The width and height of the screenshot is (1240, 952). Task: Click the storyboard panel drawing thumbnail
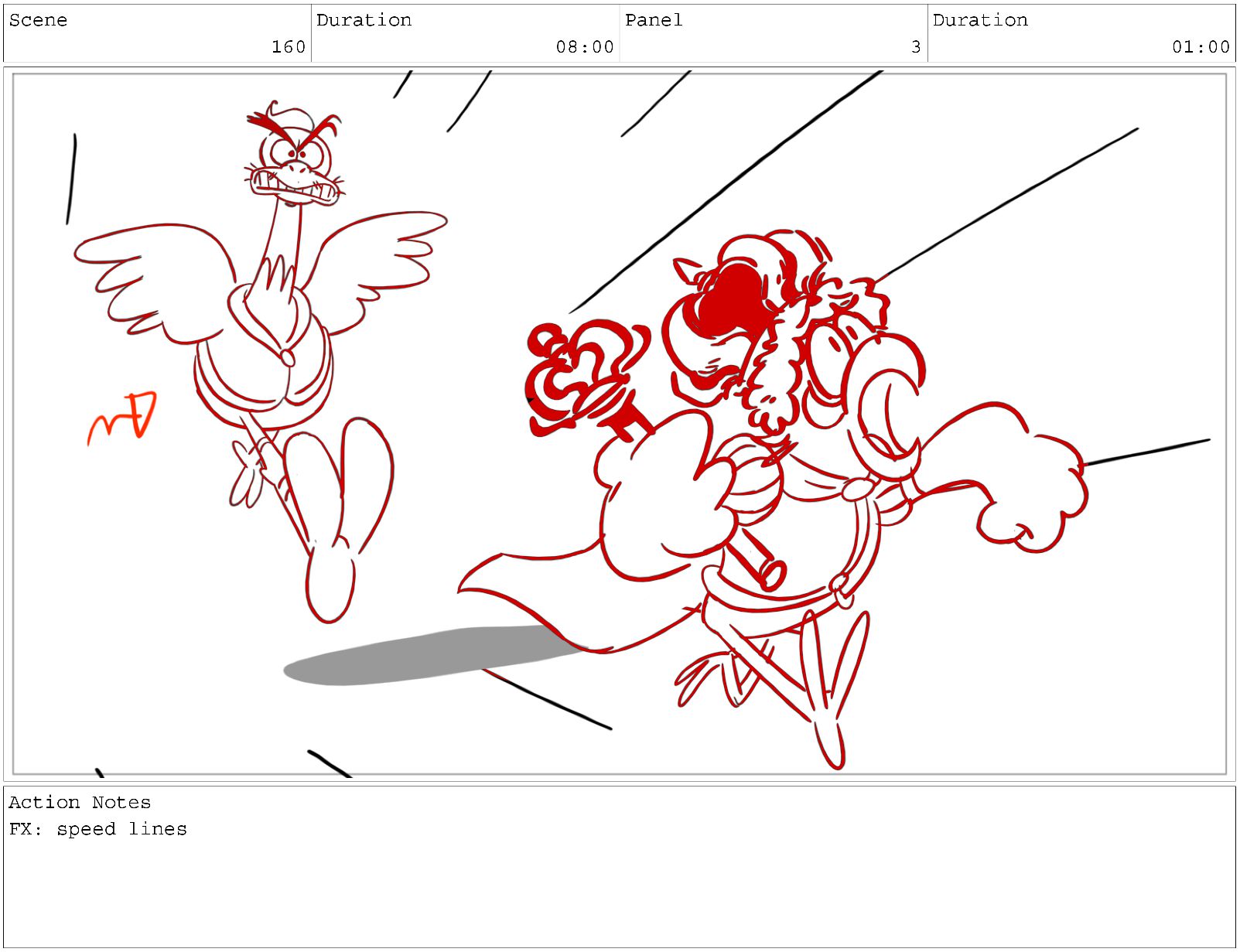[620, 424]
